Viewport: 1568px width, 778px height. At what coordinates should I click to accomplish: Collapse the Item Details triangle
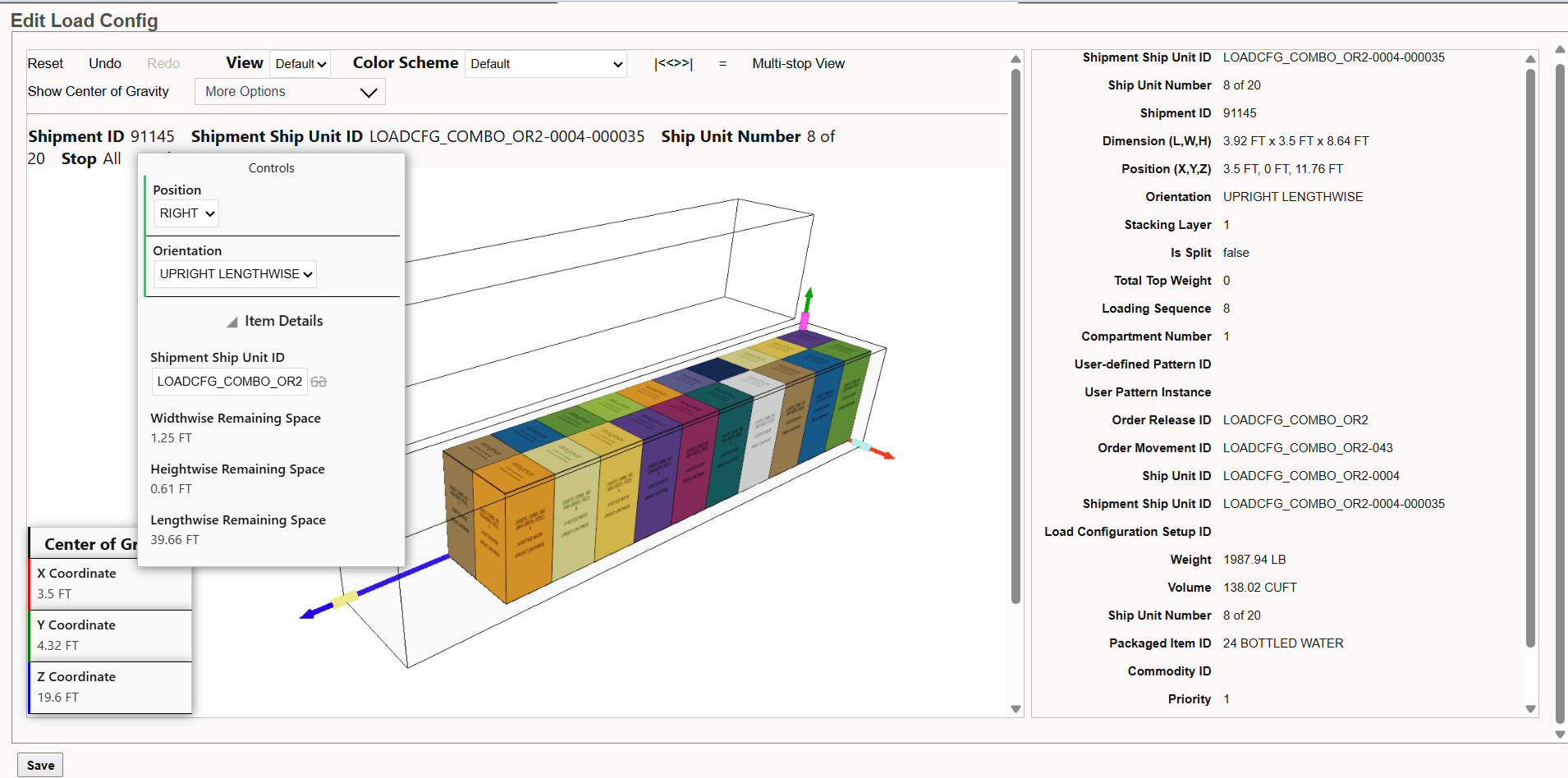[x=232, y=322]
